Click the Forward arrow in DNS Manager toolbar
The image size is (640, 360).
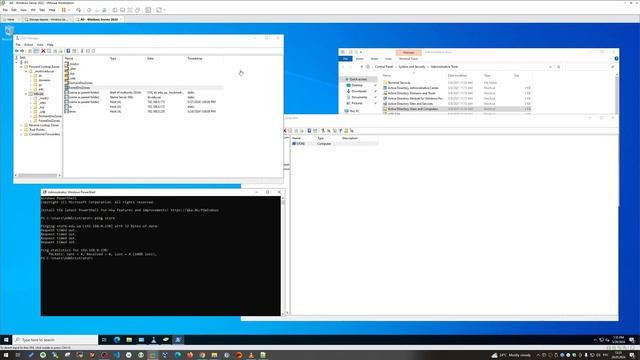(22, 51)
